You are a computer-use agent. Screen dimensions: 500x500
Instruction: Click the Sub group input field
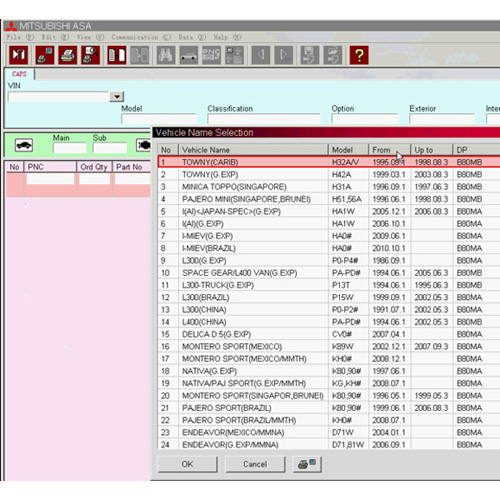click(x=110, y=148)
